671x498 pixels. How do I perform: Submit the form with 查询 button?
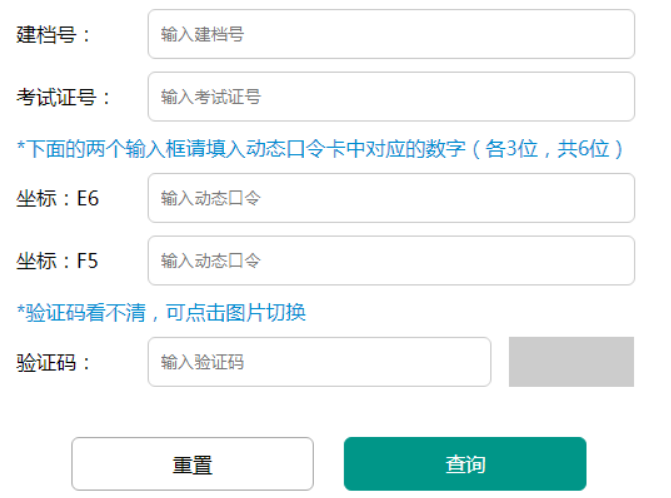[465, 464]
